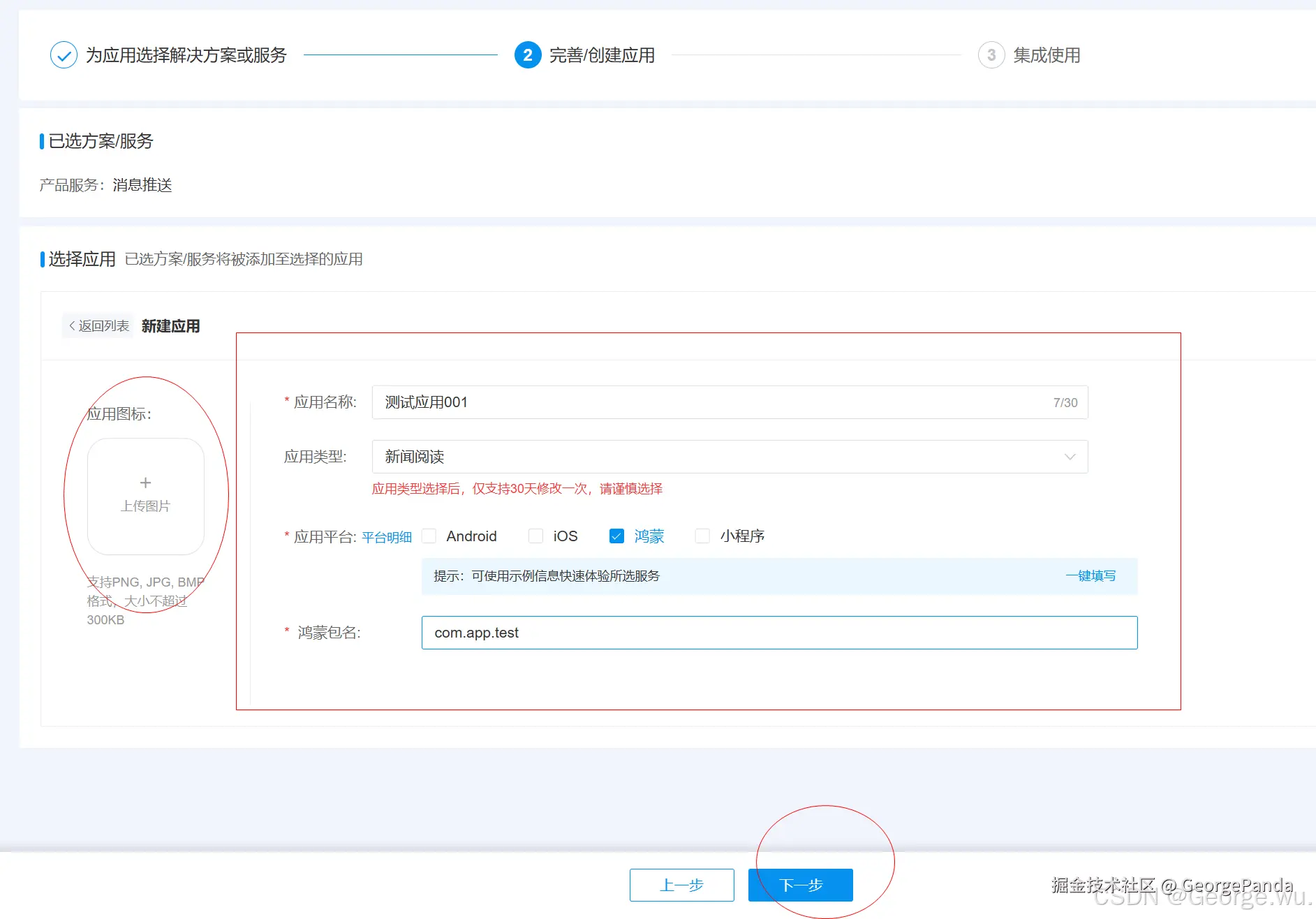Open the 平台明细 link
The image size is (1316, 919).
(x=387, y=537)
